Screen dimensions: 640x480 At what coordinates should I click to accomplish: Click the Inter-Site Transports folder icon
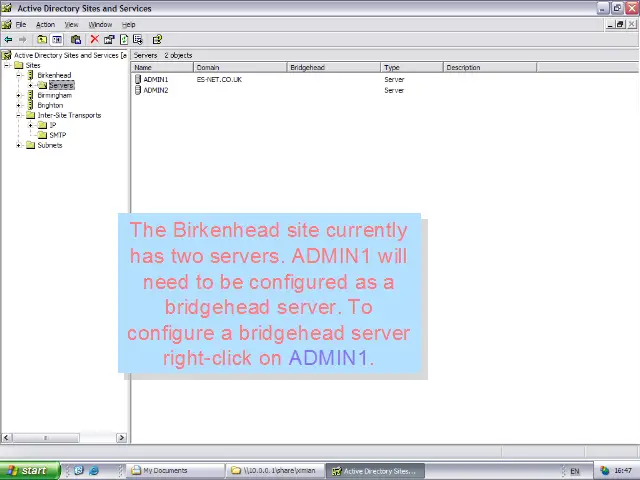pyautogui.click(x=31, y=115)
